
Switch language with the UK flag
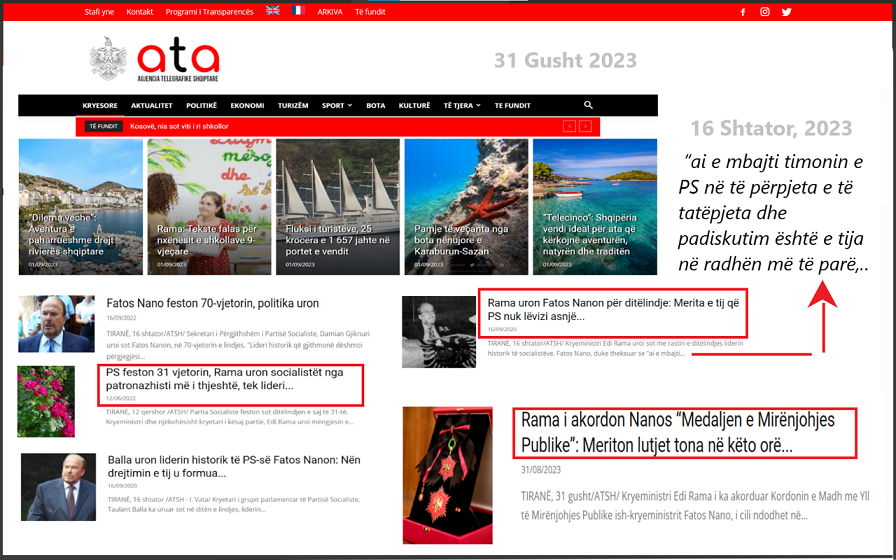[272, 11]
